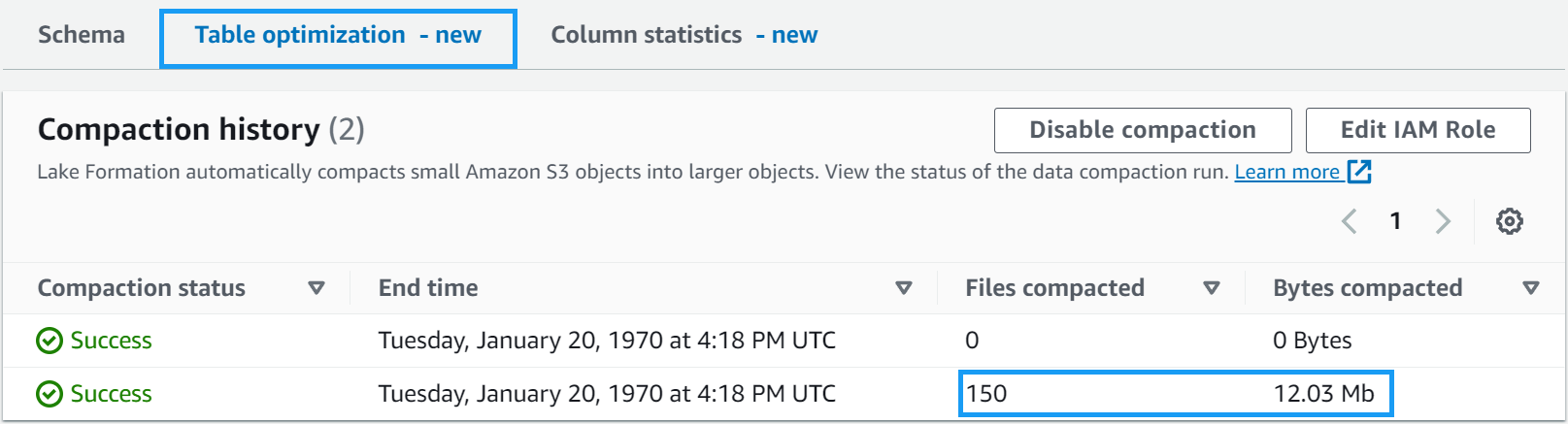Open the Learn more link

pos(1286,172)
